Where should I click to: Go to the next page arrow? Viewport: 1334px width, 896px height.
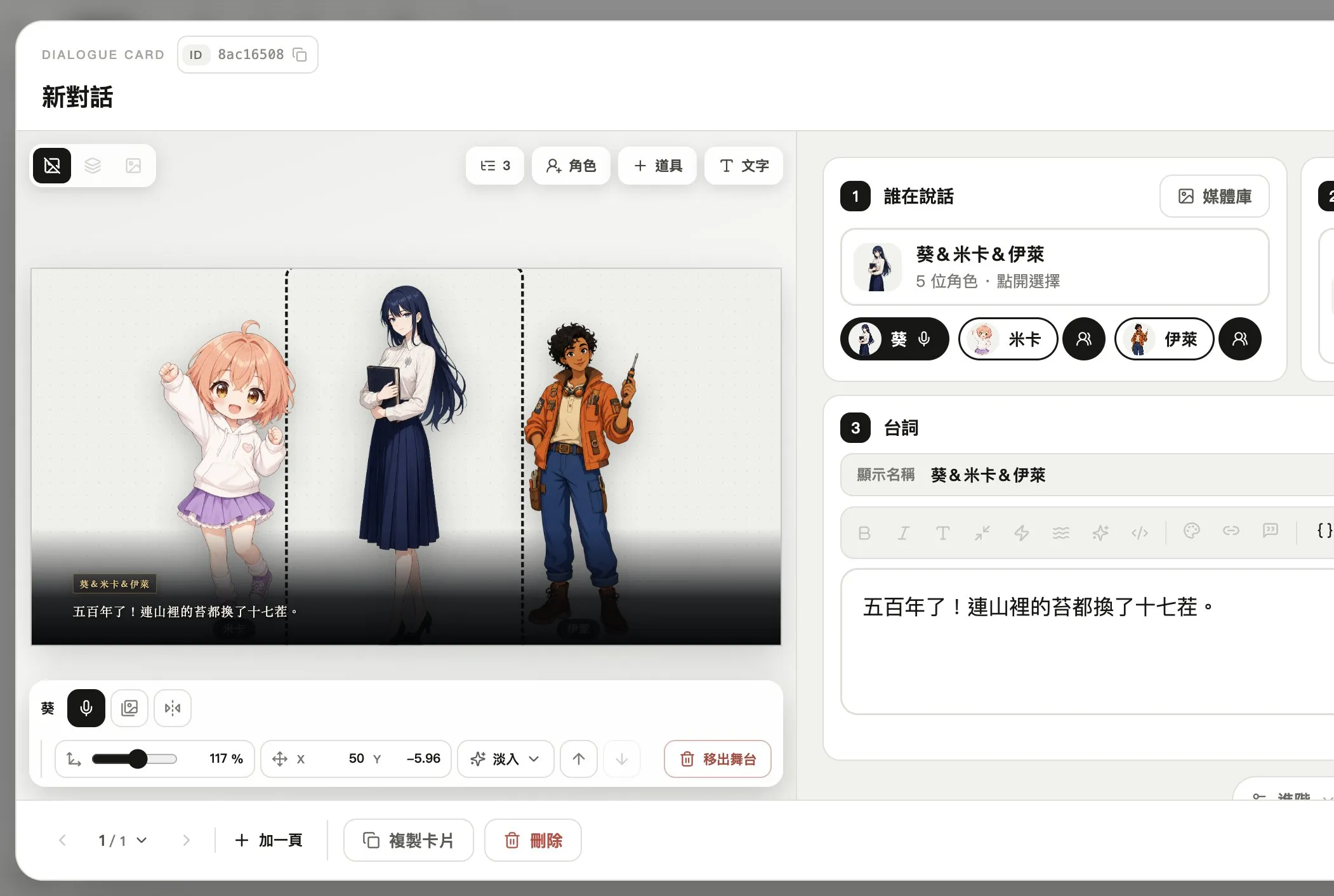186,840
